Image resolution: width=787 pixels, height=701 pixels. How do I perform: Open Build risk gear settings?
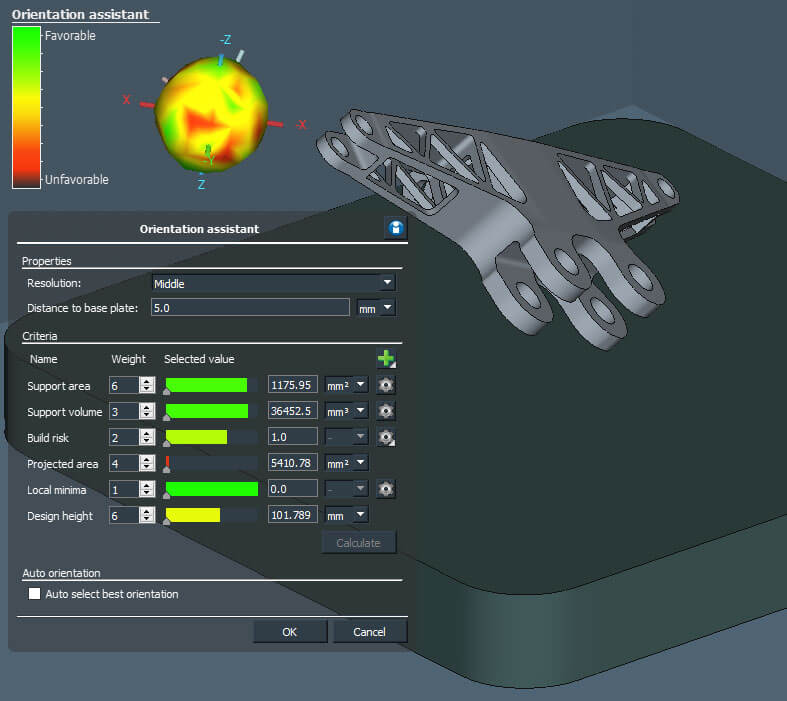pyautogui.click(x=386, y=437)
